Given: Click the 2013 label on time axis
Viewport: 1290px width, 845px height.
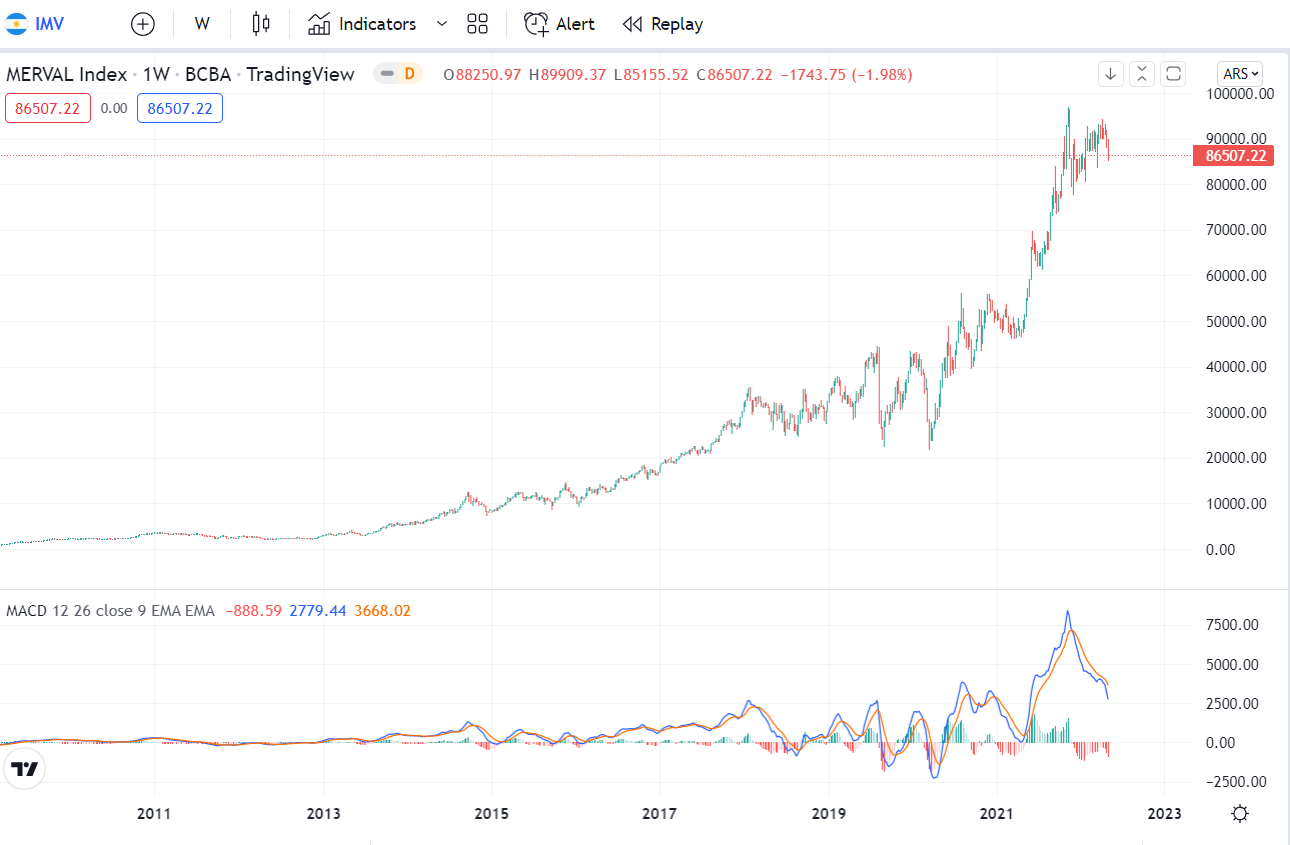Looking at the screenshot, I should coord(323,814).
